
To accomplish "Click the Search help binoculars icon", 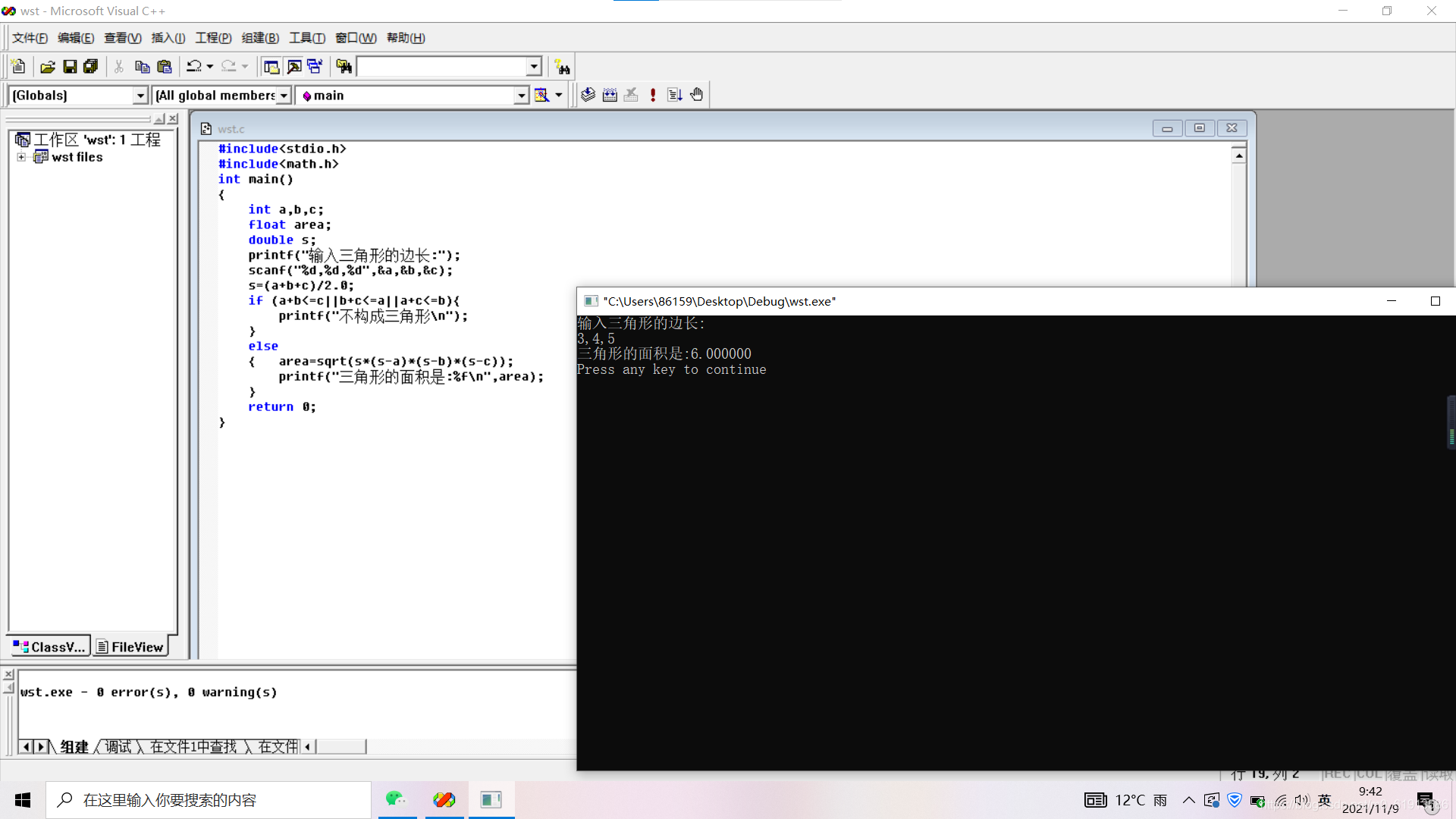I will [x=562, y=67].
